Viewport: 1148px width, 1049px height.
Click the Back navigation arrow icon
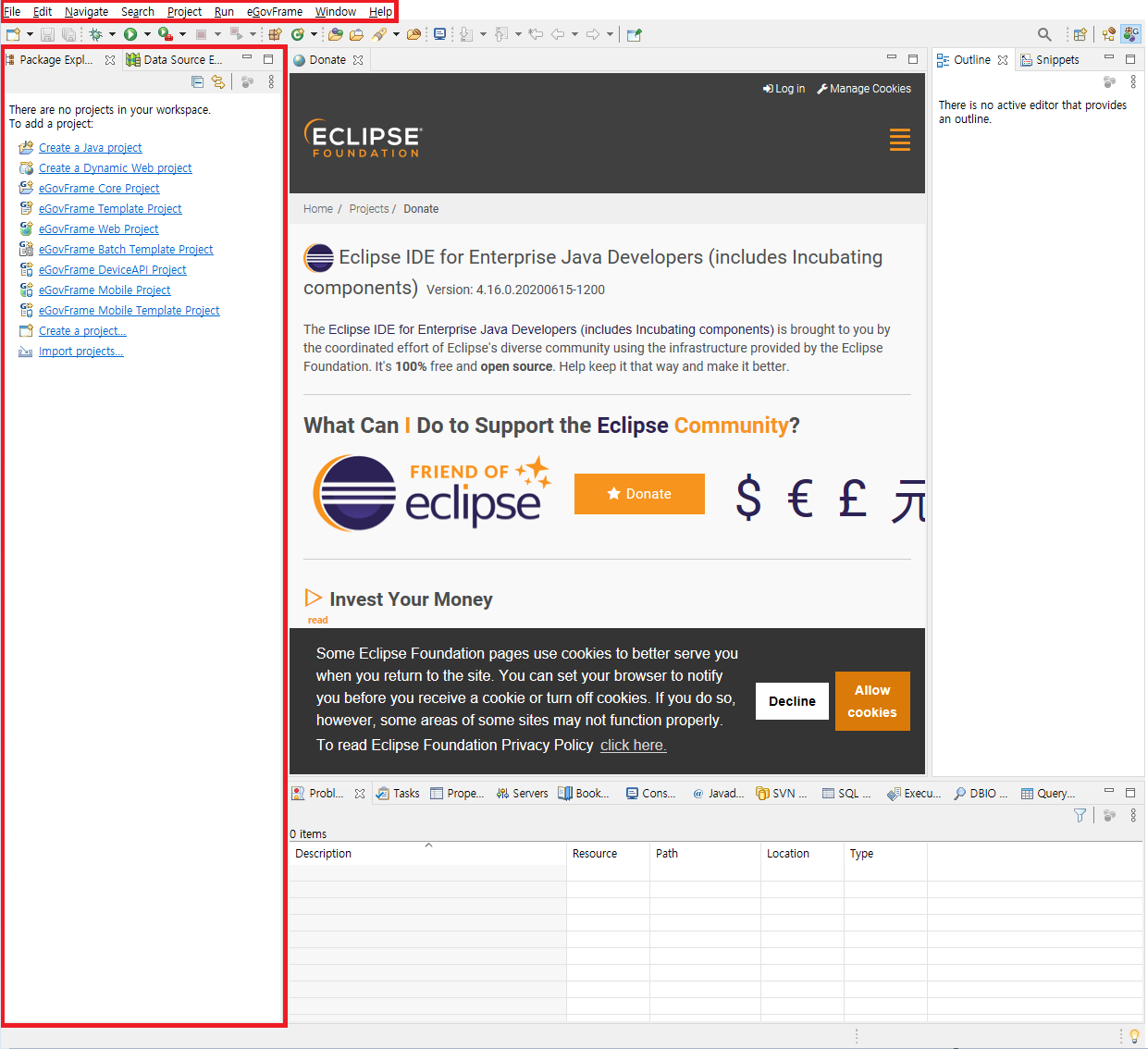click(558, 34)
